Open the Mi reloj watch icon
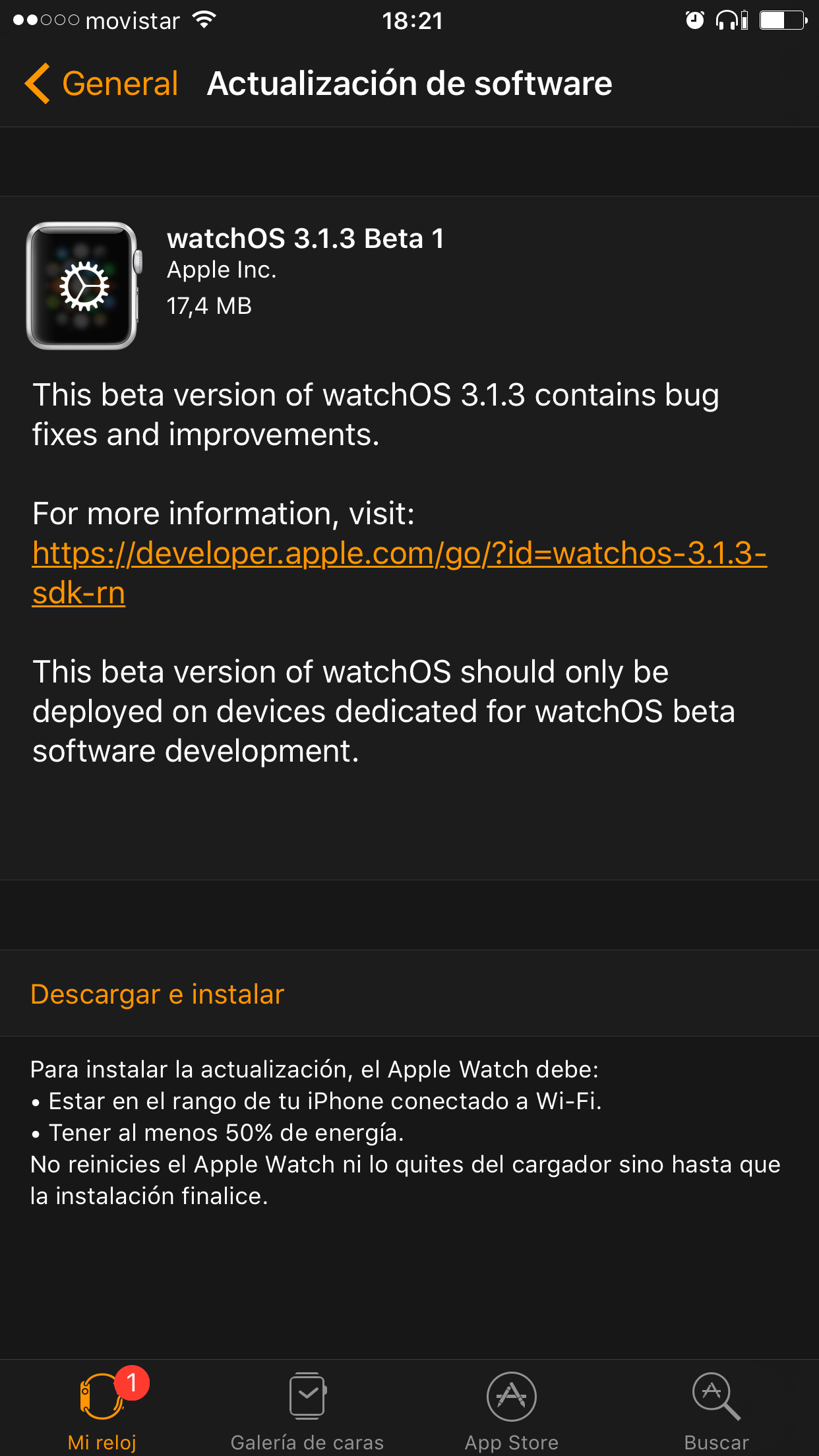 point(101,1397)
